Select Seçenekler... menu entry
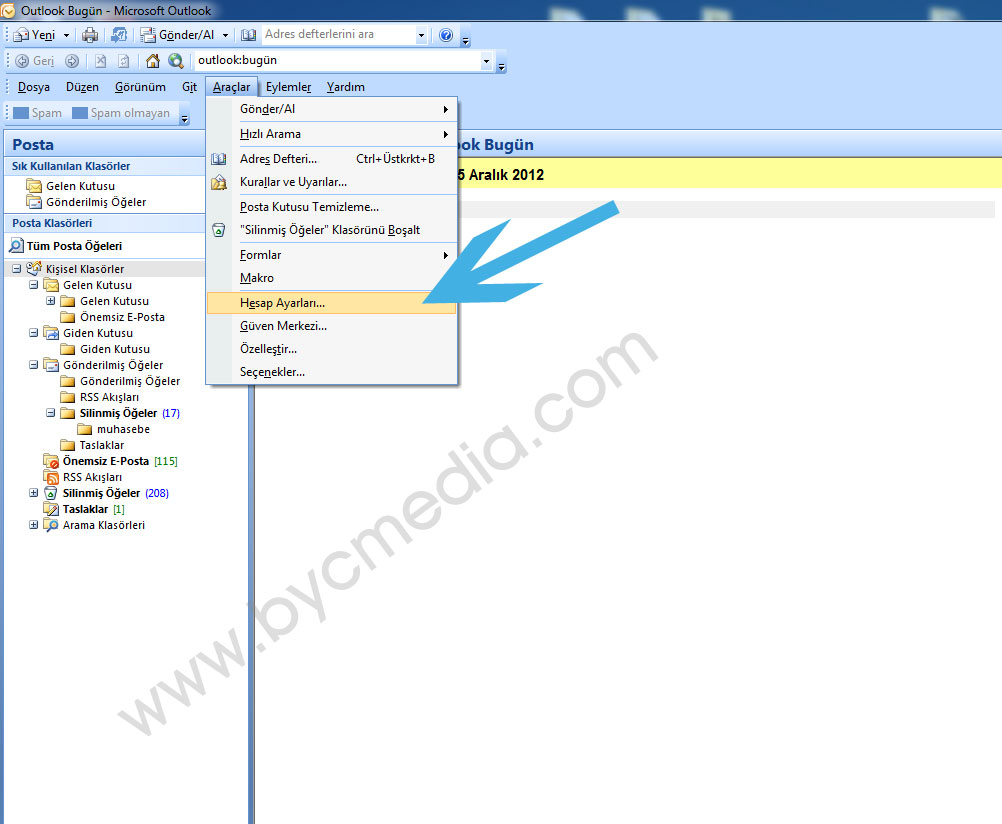1002x824 pixels. pos(332,372)
